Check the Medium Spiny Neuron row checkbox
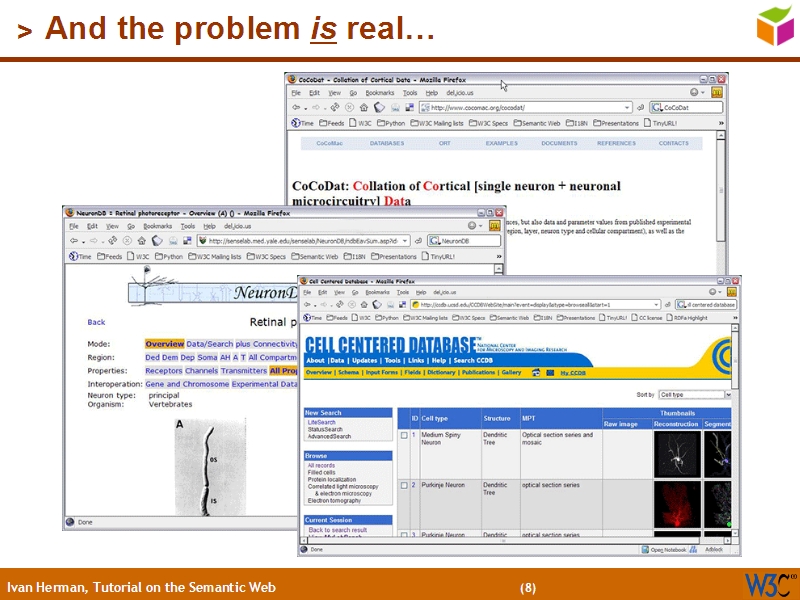 coord(403,435)
